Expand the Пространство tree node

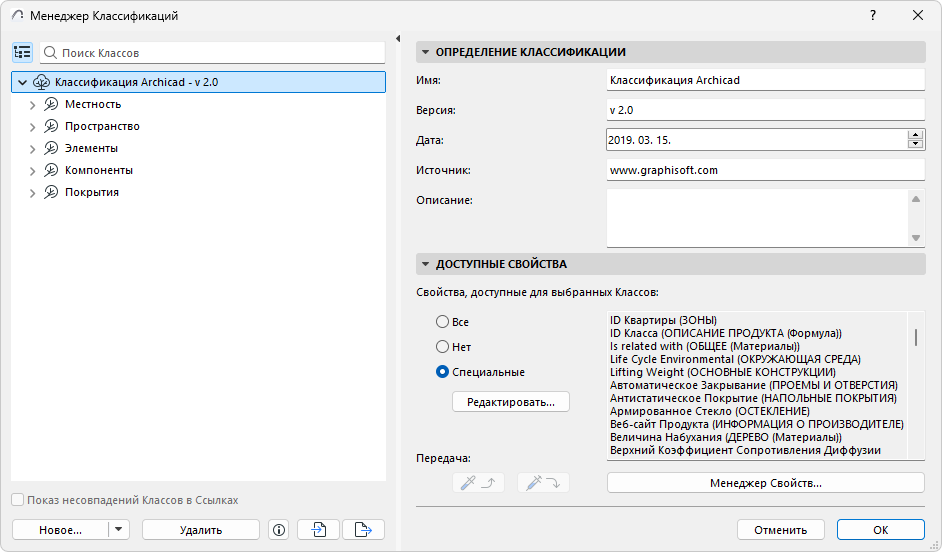point(32,127)
